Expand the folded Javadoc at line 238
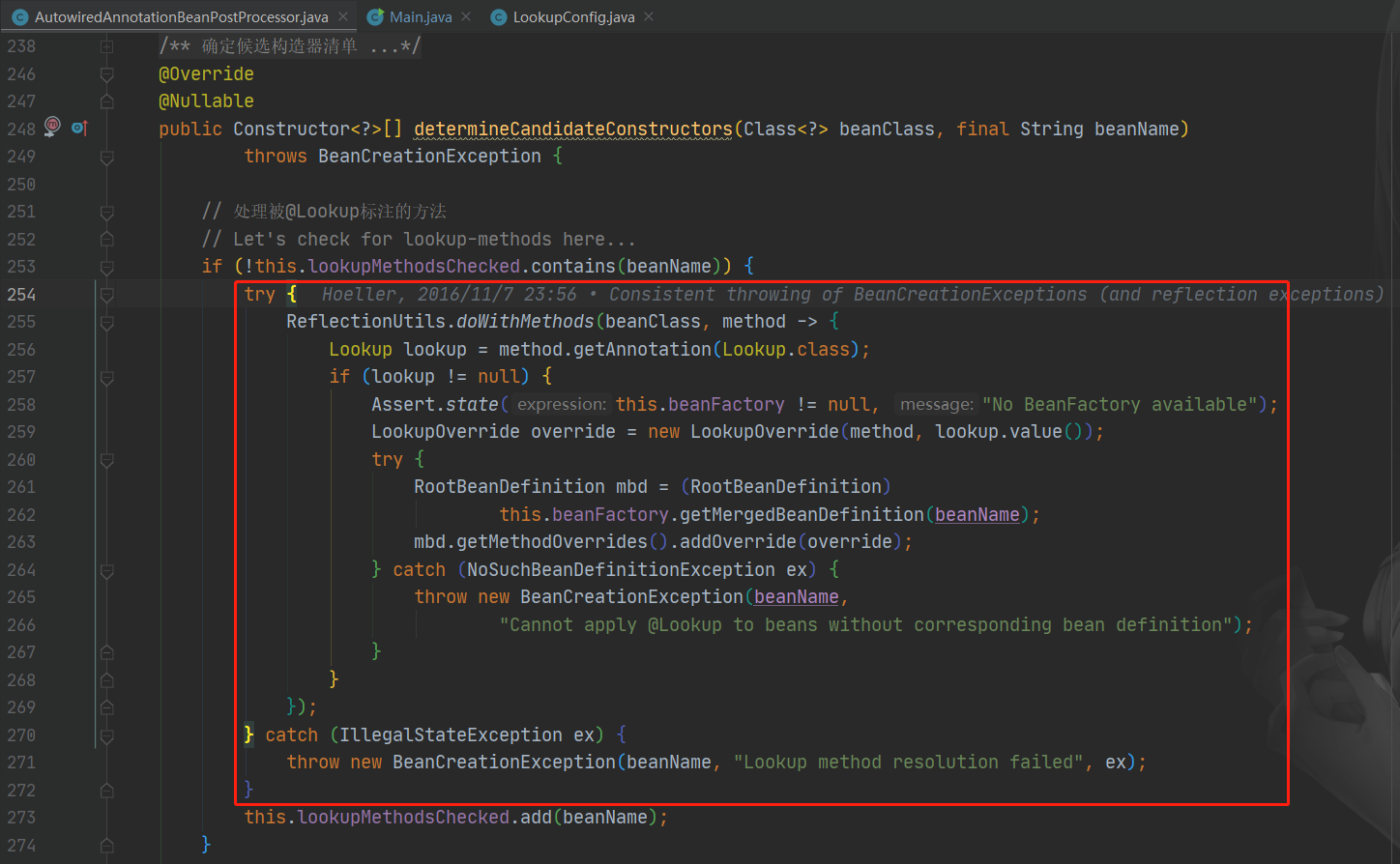 [107, 46]
